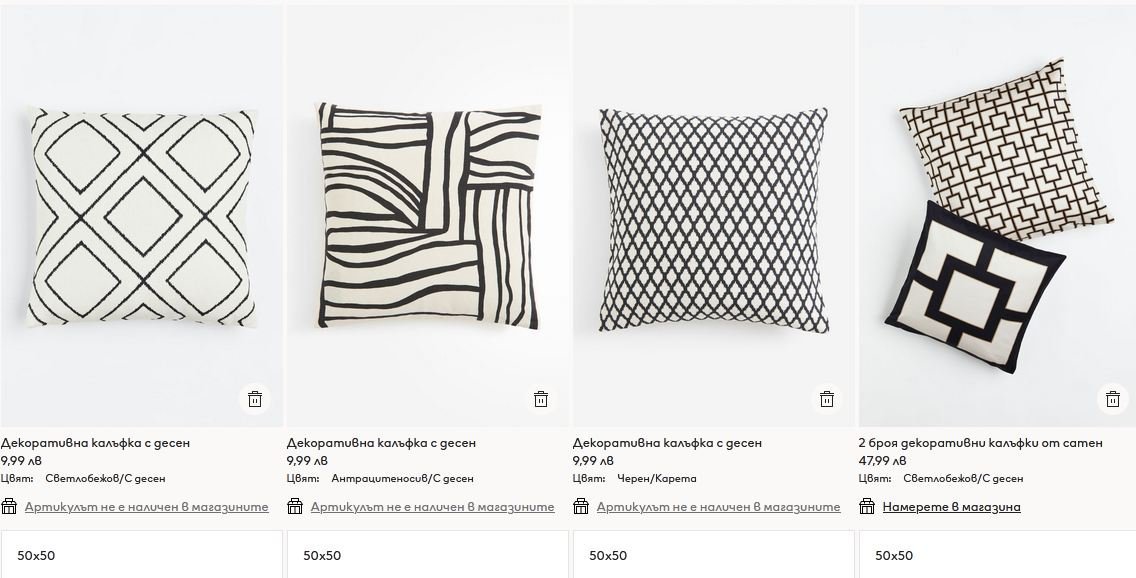1136x578 pixels.
Task: Open 50x50 size selector for striped pillow
Action: coord(427,555)
